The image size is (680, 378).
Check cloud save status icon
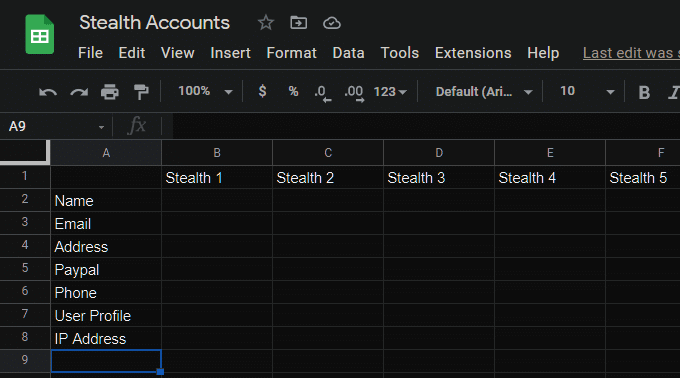[332, 23]
